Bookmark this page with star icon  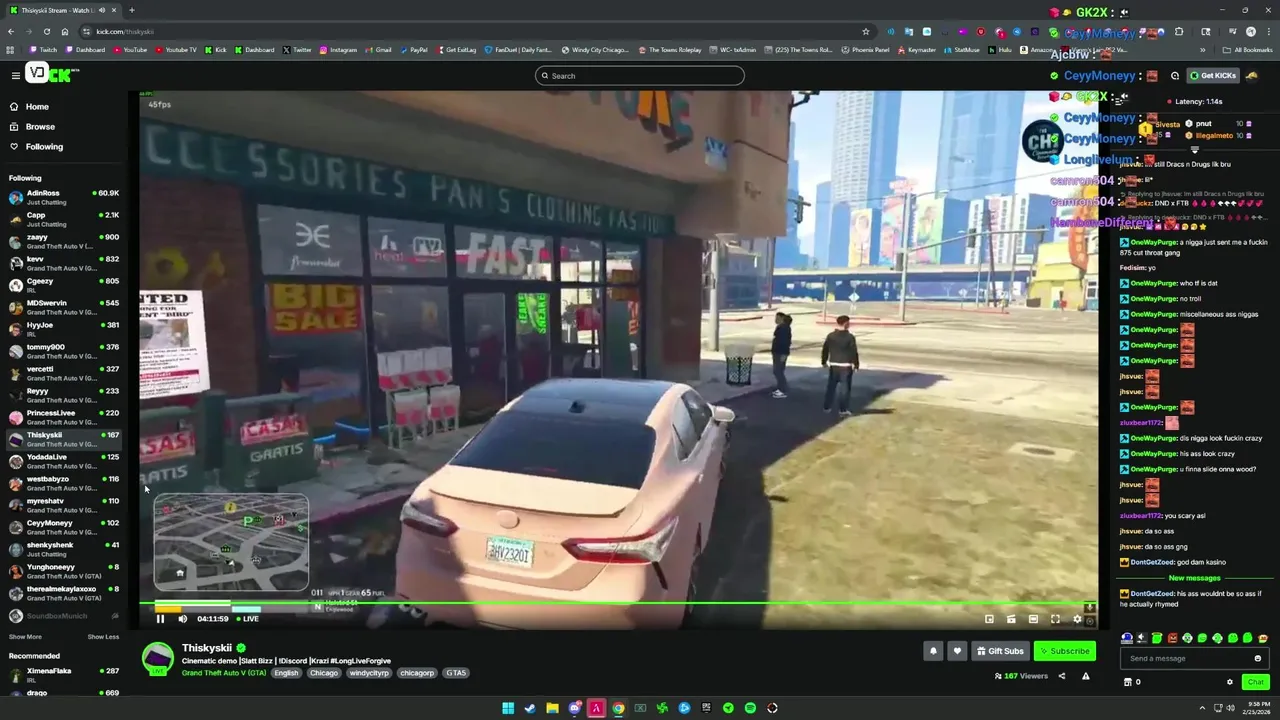(x=866, y=31)
